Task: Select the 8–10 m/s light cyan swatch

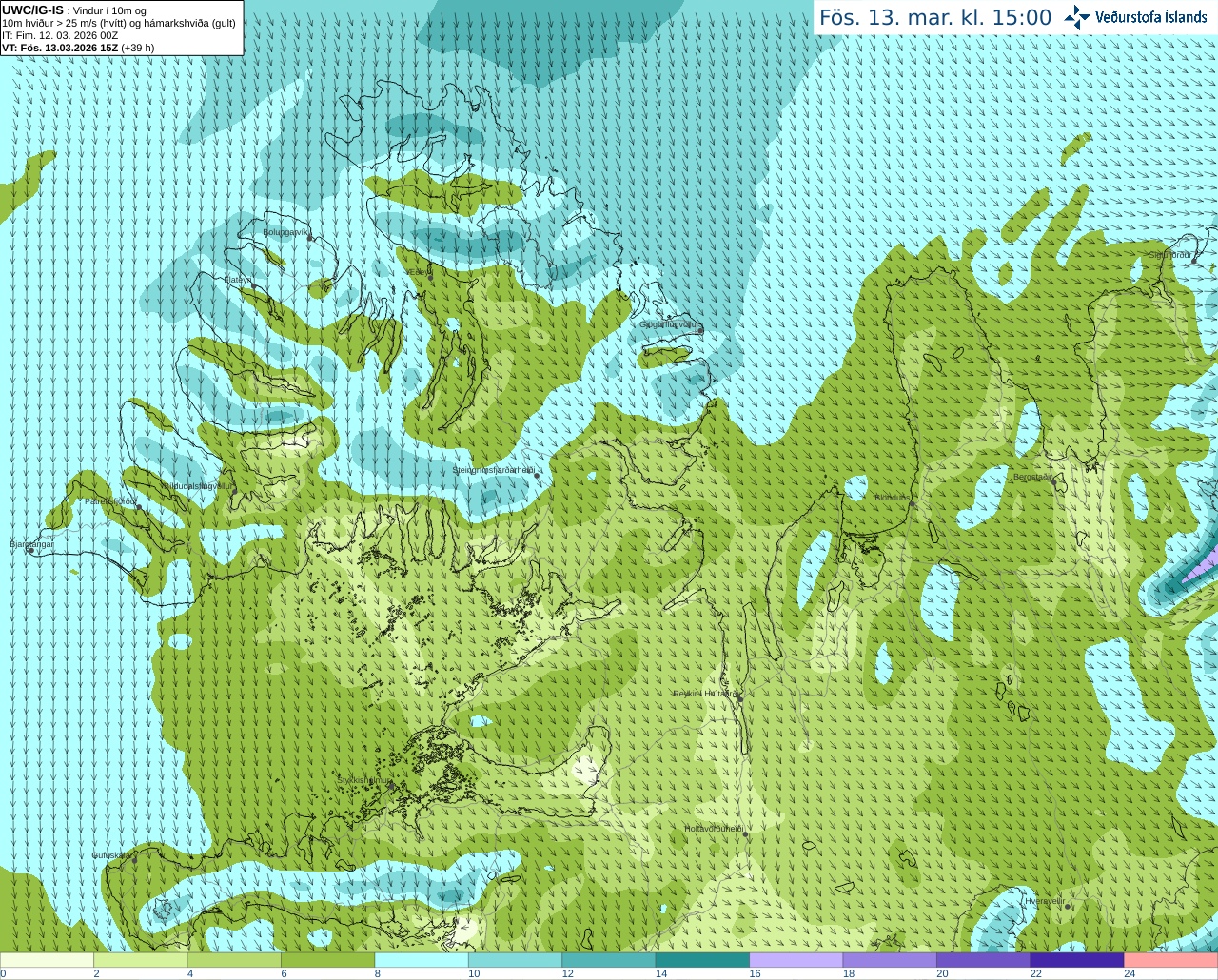Action: [422, 960]
